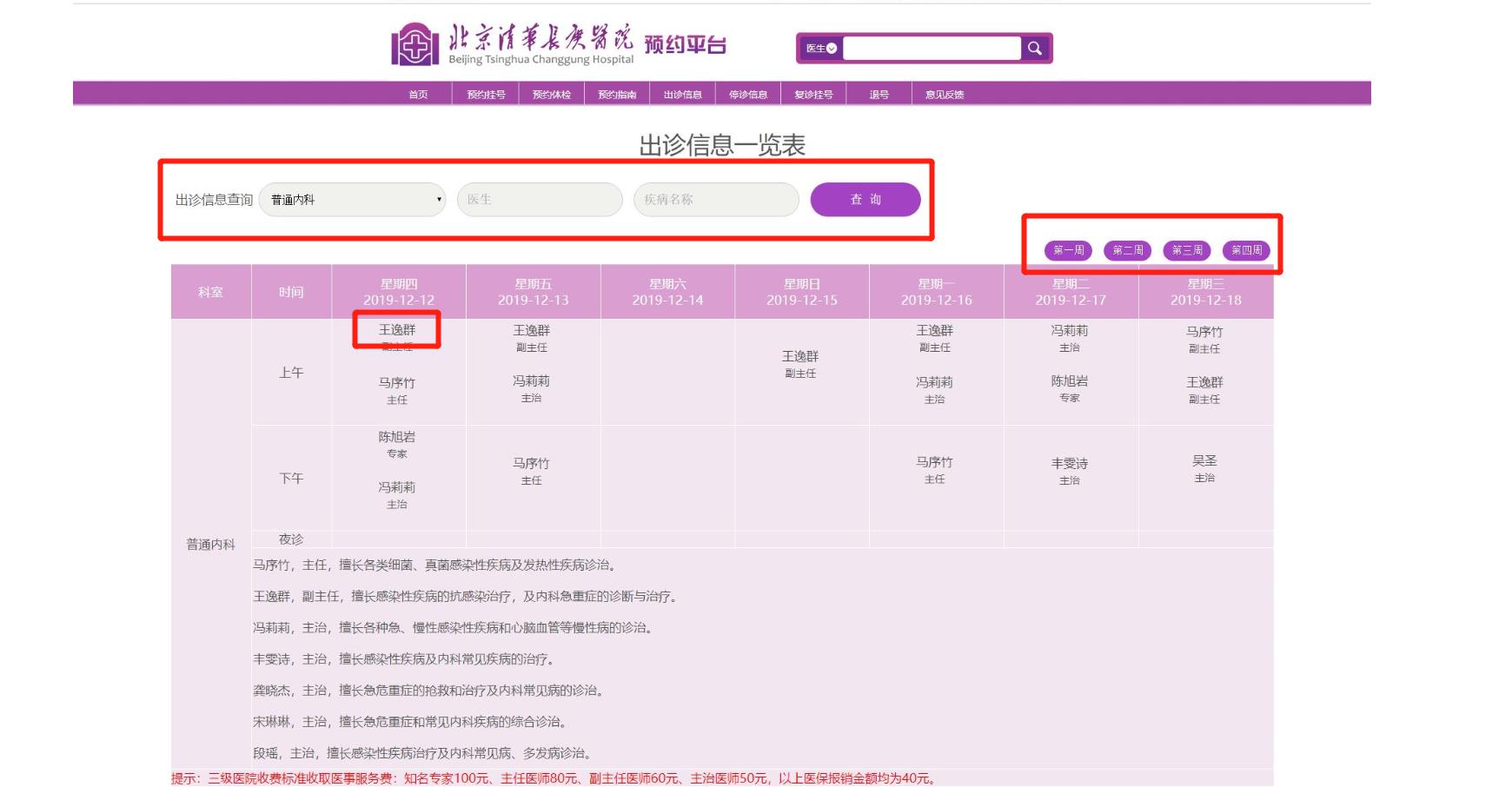Viewport: 1512px width, 787px height.
Task: Expand the 普通内科 department dropdown
Action: 352,200
